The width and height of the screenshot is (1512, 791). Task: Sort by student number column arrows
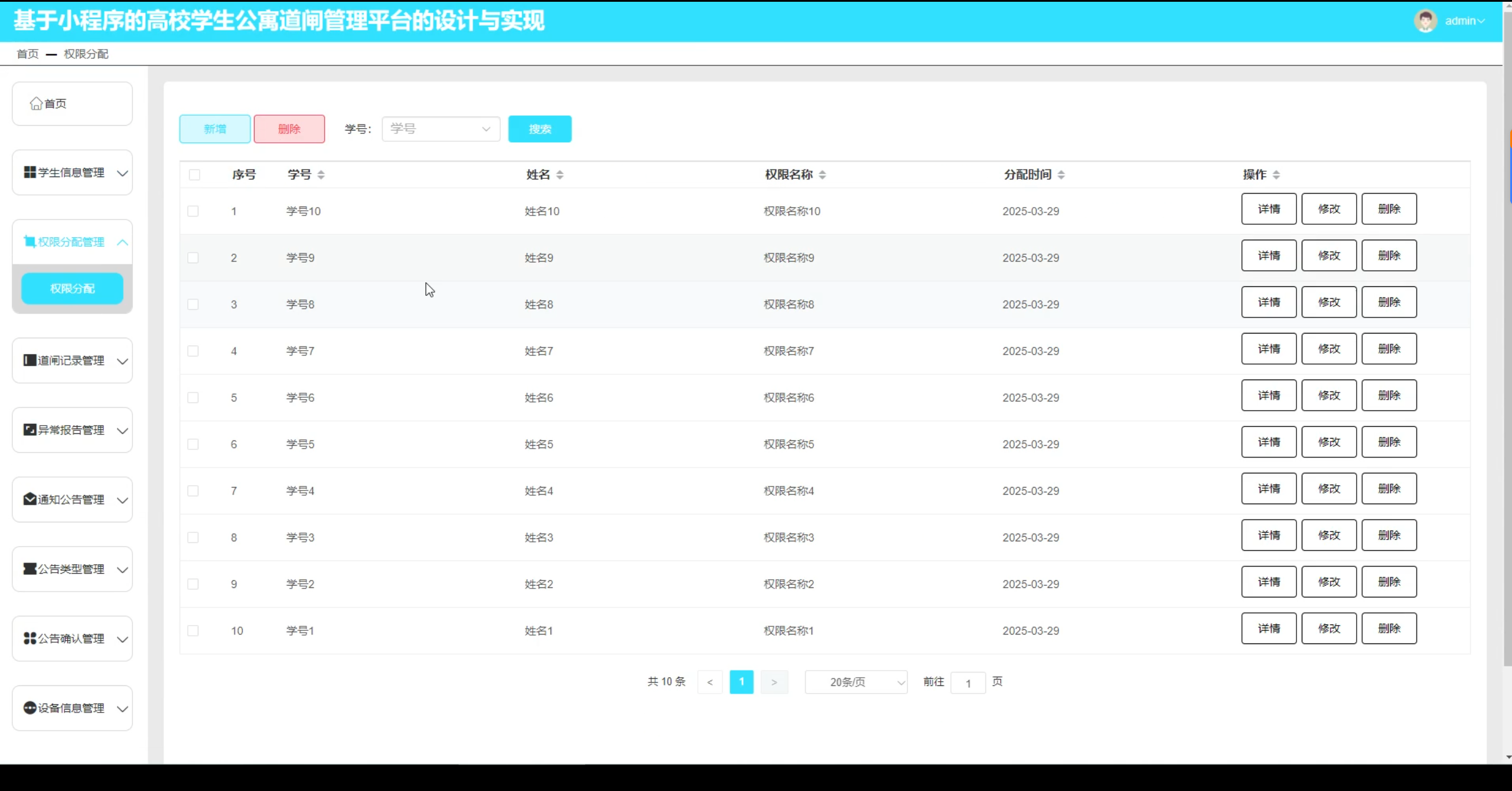tap(321, 175)
